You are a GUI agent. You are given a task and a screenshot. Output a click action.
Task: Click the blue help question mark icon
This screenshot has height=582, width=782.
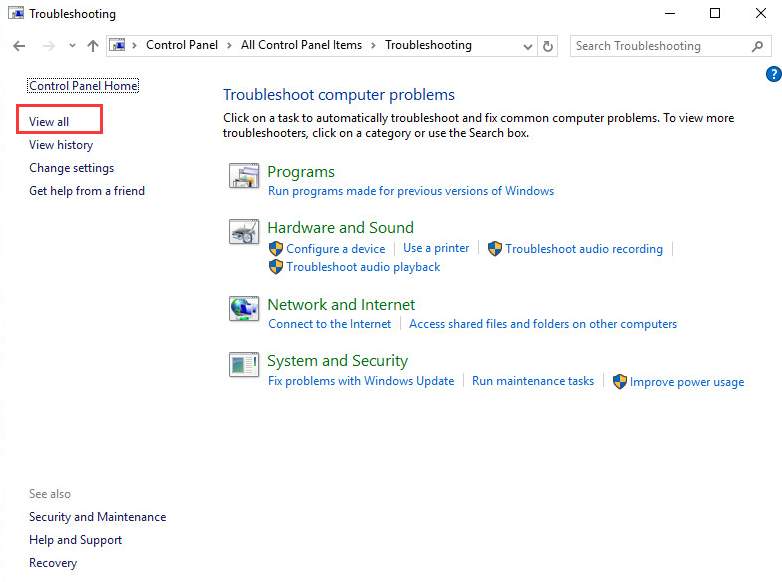[x=774, y=74]
